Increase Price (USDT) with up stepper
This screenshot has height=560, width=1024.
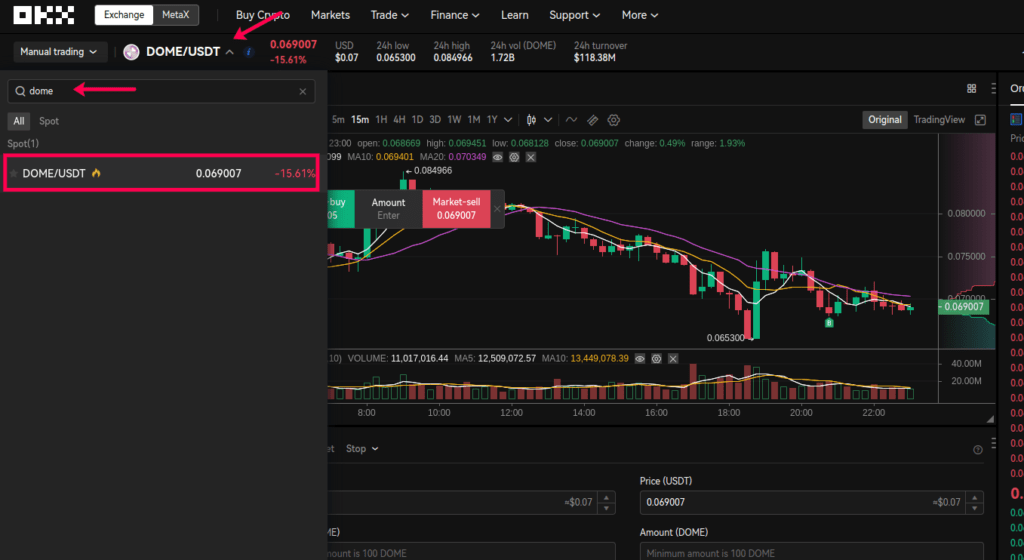click(975, 498)
